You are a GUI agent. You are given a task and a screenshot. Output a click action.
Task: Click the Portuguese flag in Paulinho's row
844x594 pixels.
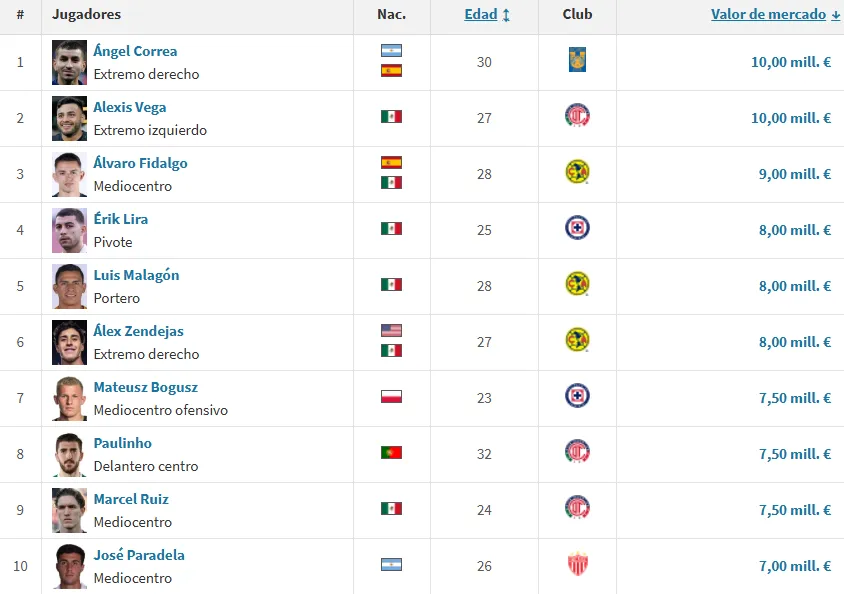click(391, 452)
